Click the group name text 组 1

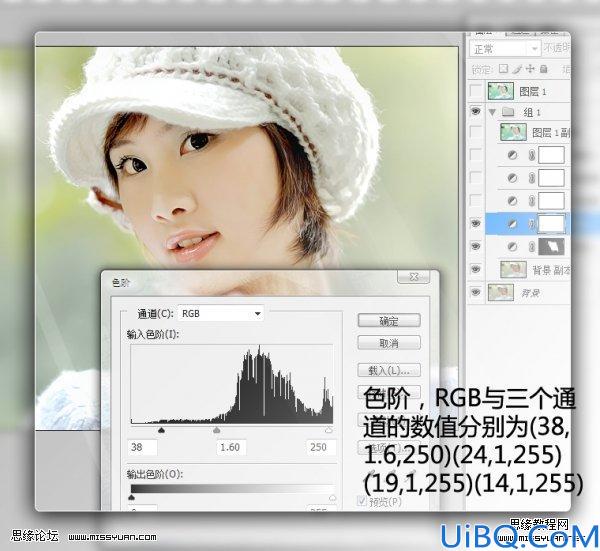coord(532,112)
